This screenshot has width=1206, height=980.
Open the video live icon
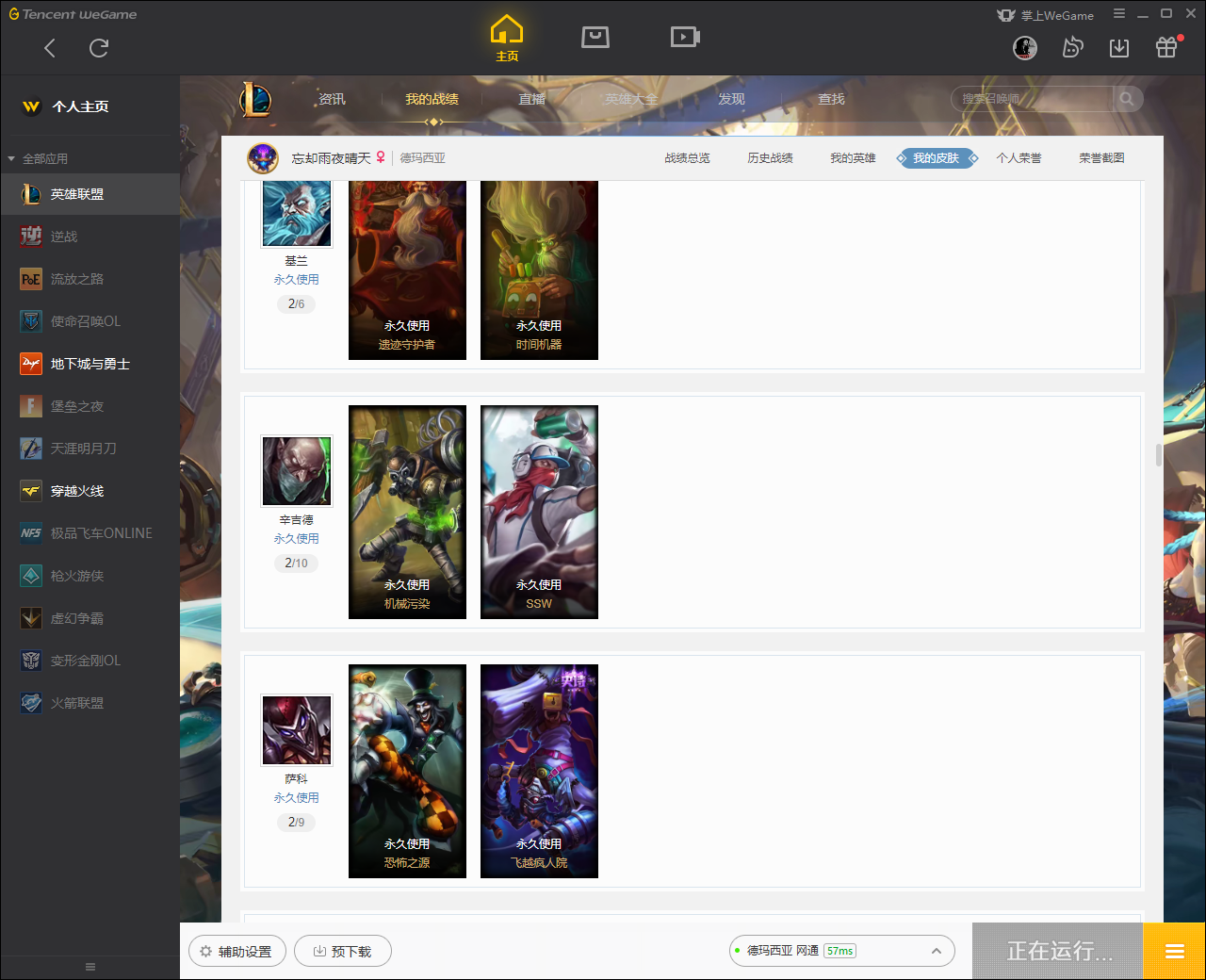pos(685,37)
